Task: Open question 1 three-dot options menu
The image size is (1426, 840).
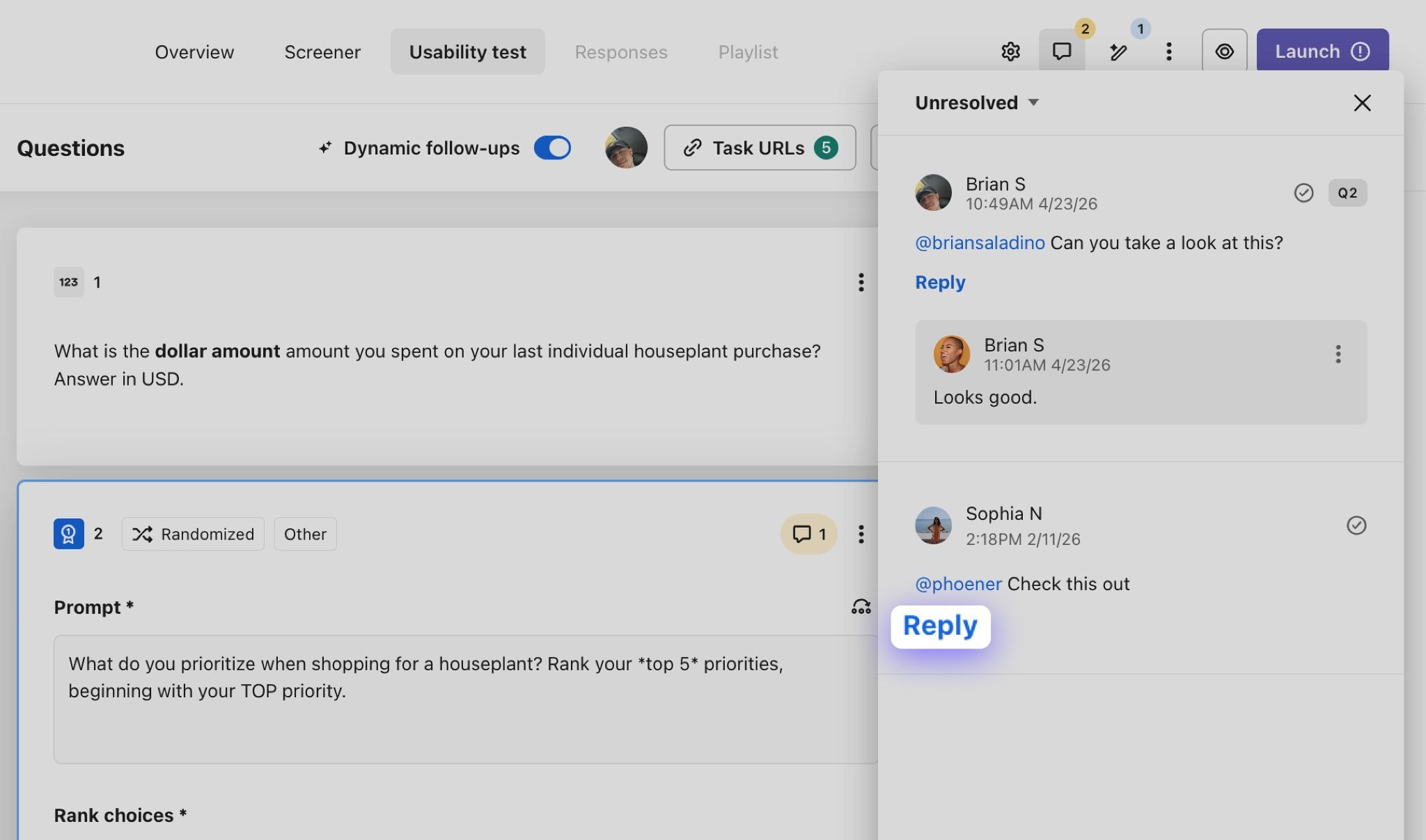Action: point(861,282)
